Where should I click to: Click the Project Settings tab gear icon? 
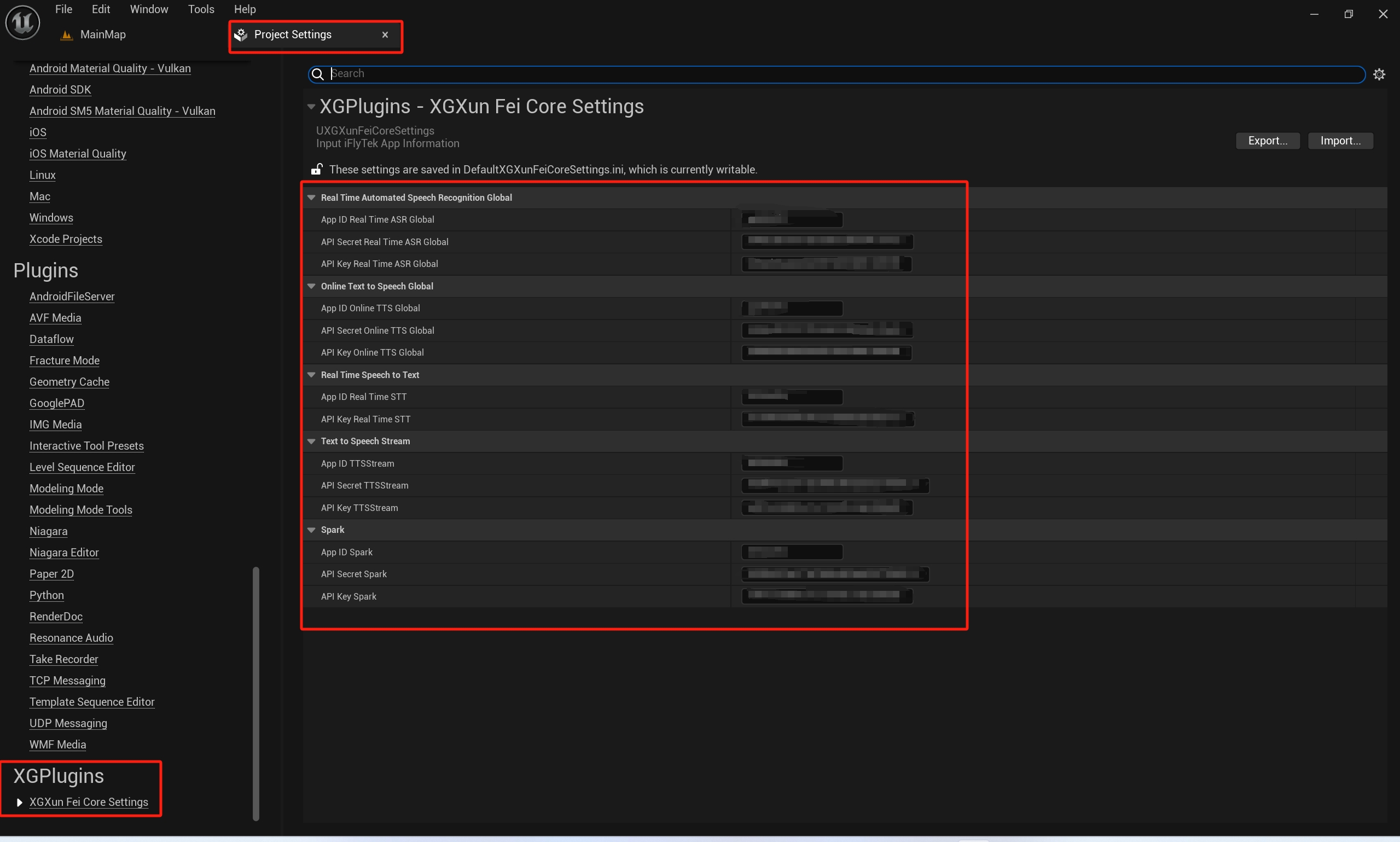tap(241, 35)
